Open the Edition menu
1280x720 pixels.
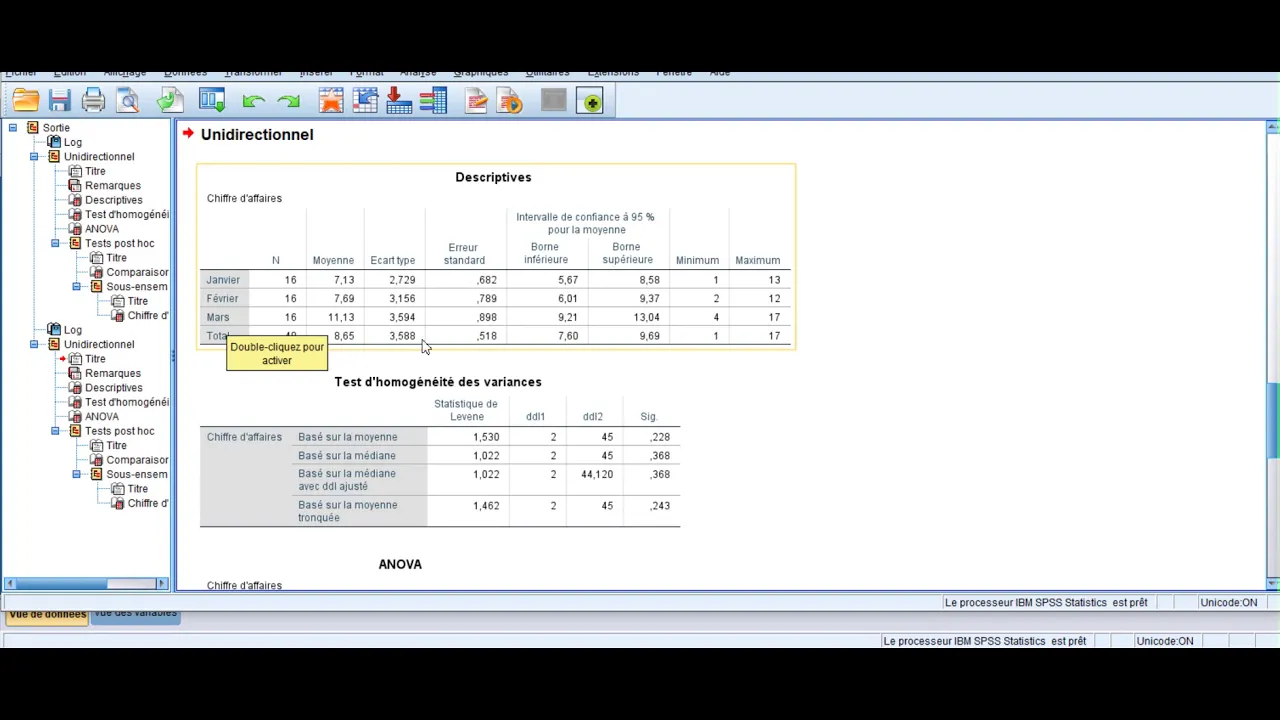pos(69,73)
